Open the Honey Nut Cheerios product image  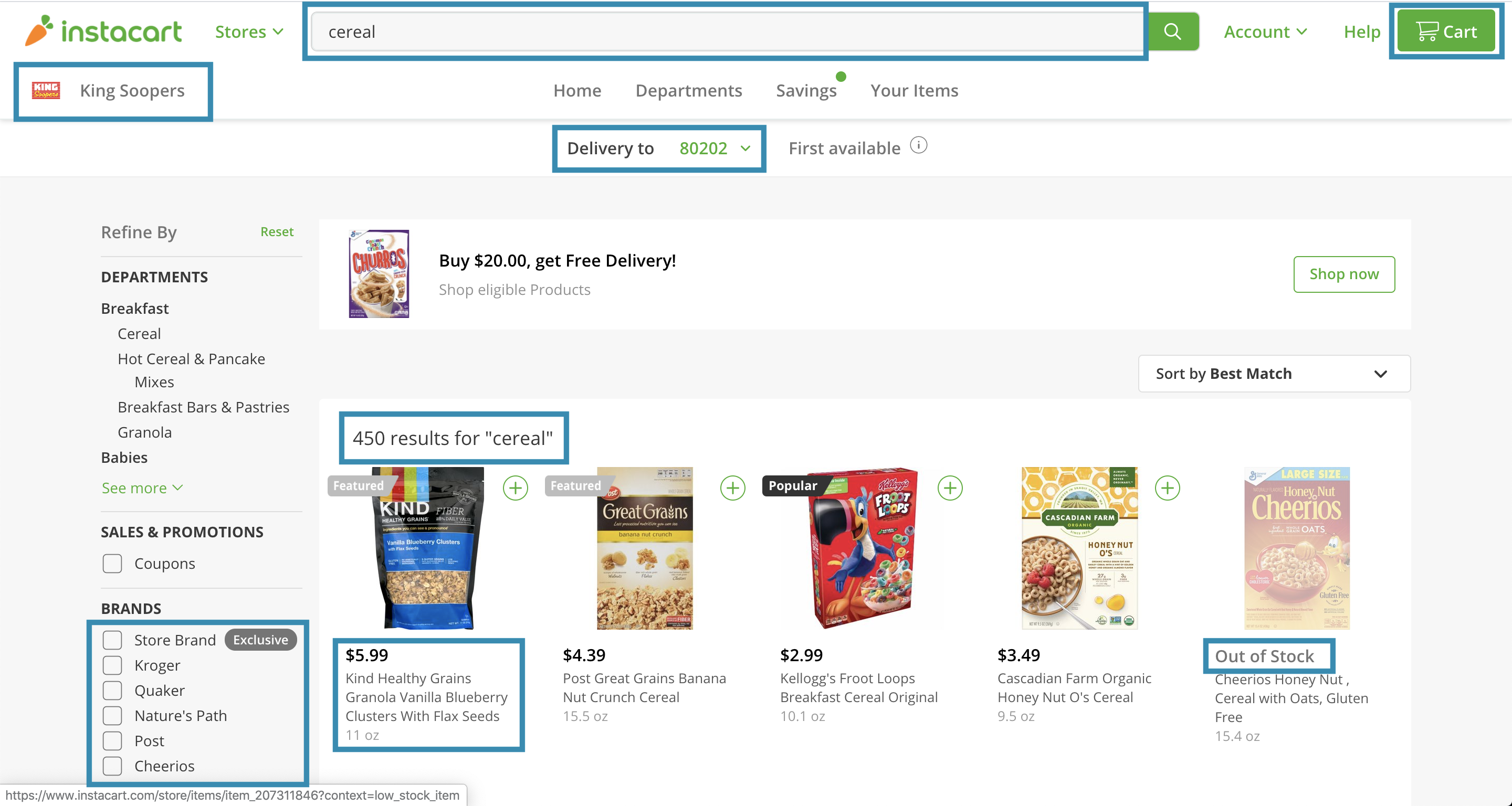click(1297, 548)
